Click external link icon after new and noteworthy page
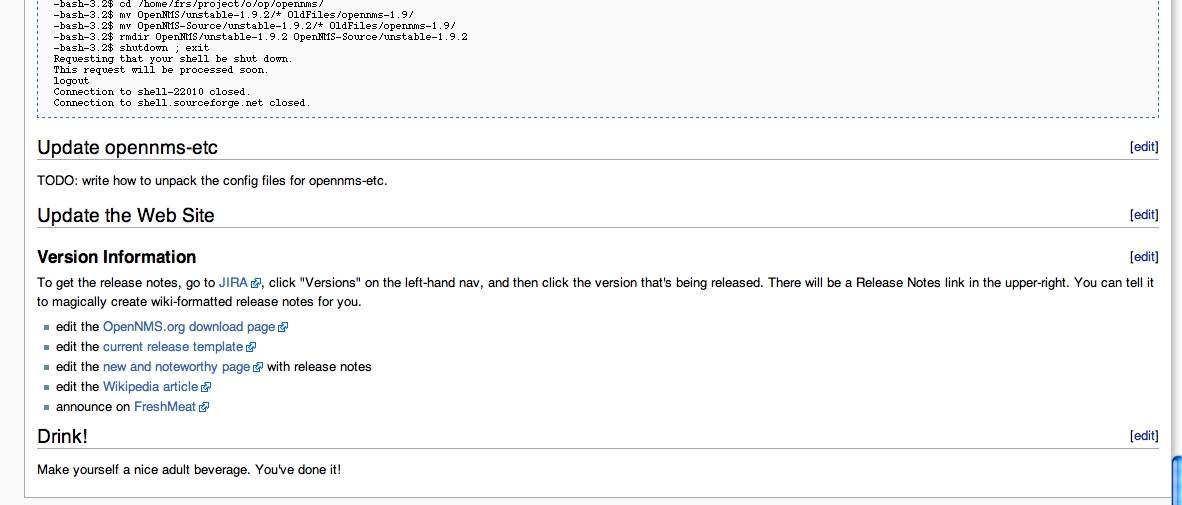The width and height of the screenshot is (1182, 505). (258, 368)
